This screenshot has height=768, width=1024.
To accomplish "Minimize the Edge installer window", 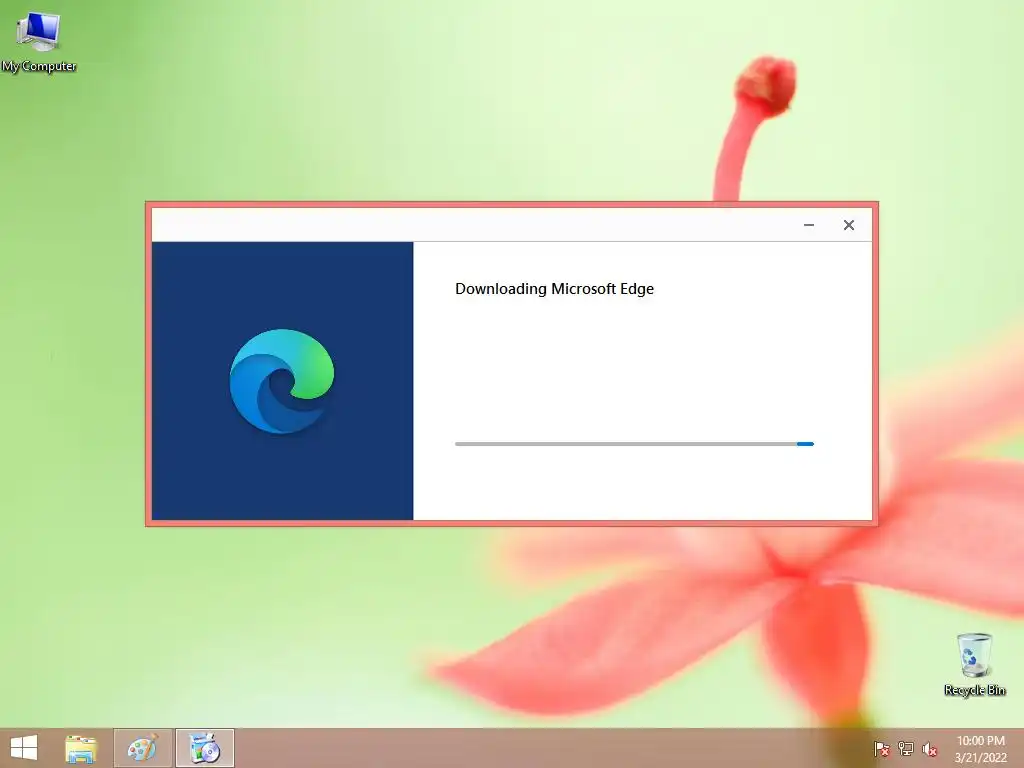I will [x=808, y=225].
